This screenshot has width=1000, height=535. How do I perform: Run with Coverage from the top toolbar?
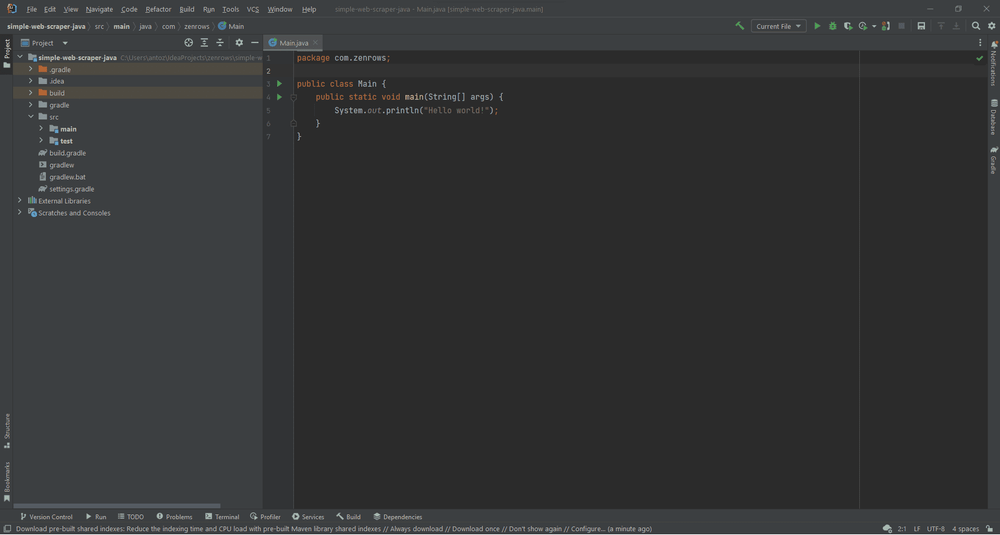(x=848, y=26)
